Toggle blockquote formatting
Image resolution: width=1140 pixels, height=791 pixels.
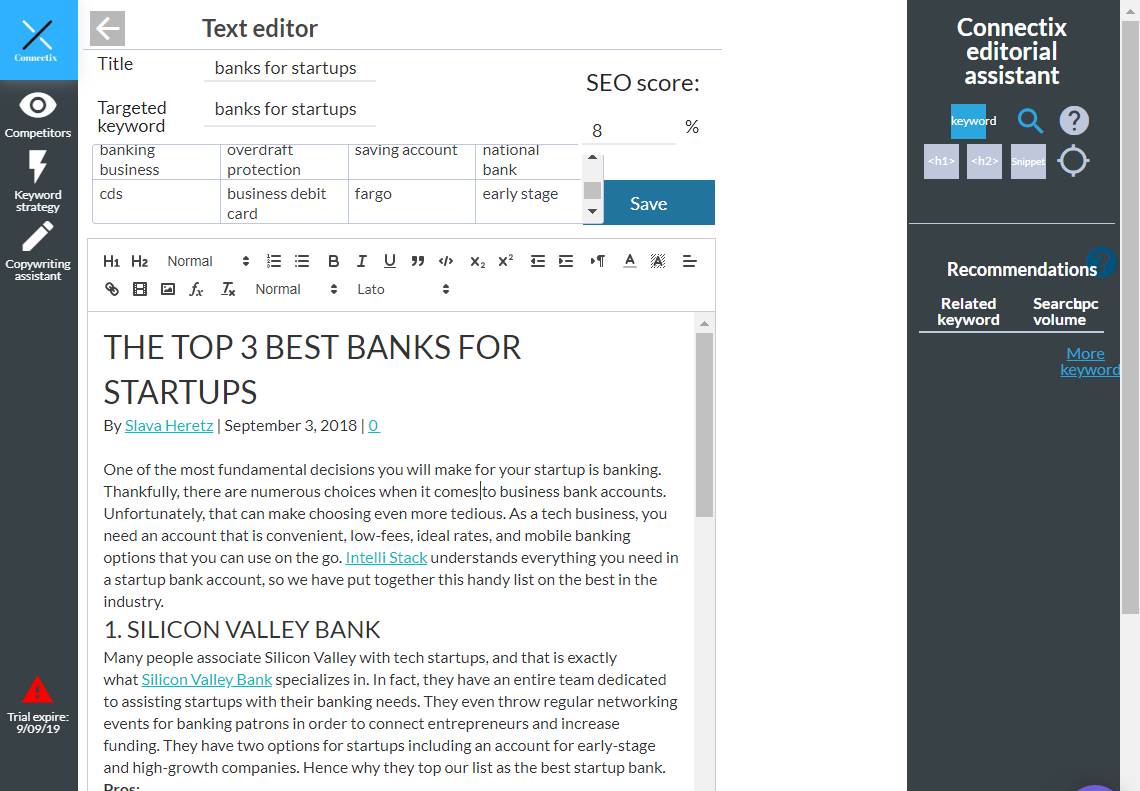pyautogui.click(x=417, y=262)
